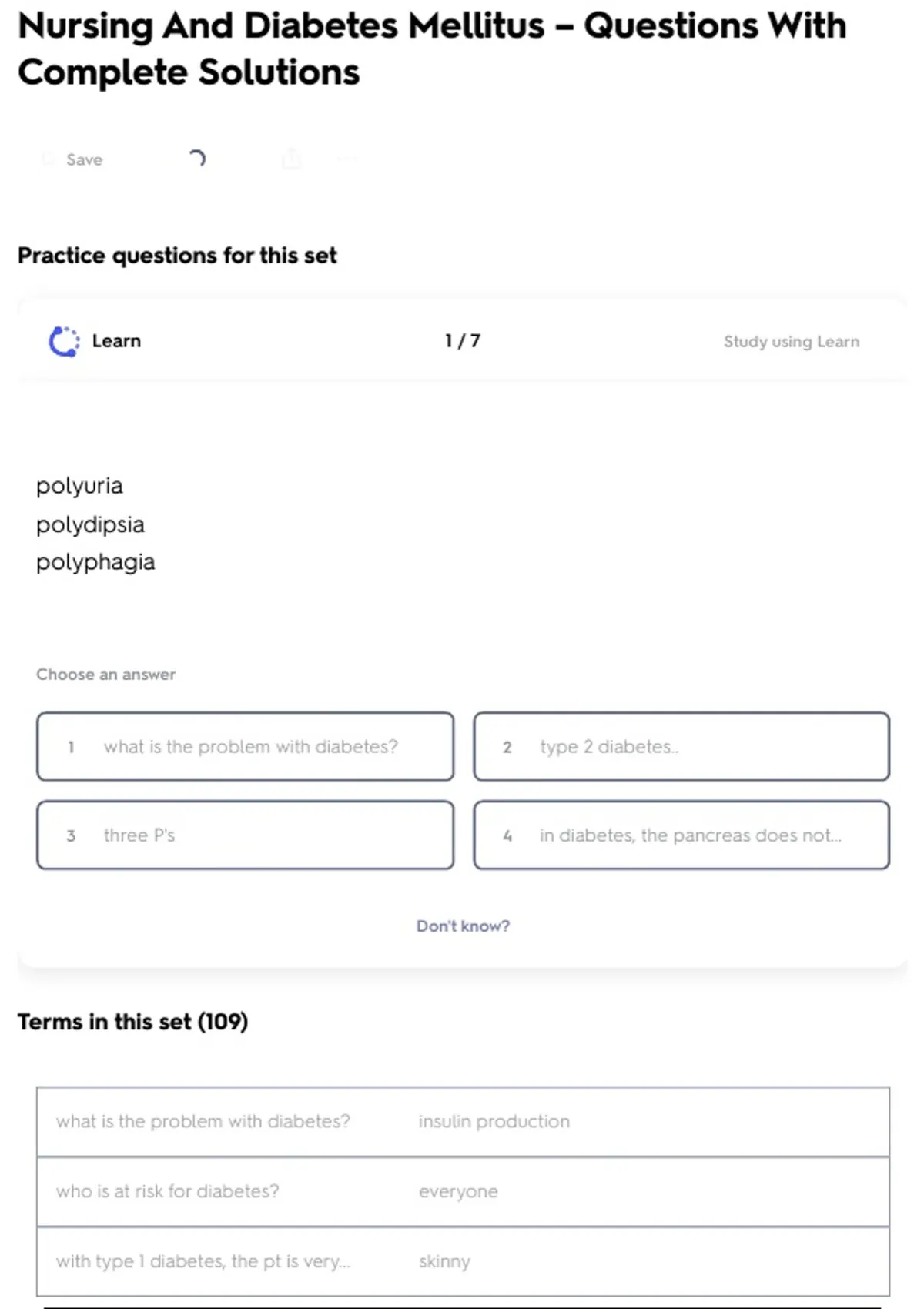Choose answer option 'three P's'
The height and width of the screenshot is (1309, 924).
tap(245, 835)
